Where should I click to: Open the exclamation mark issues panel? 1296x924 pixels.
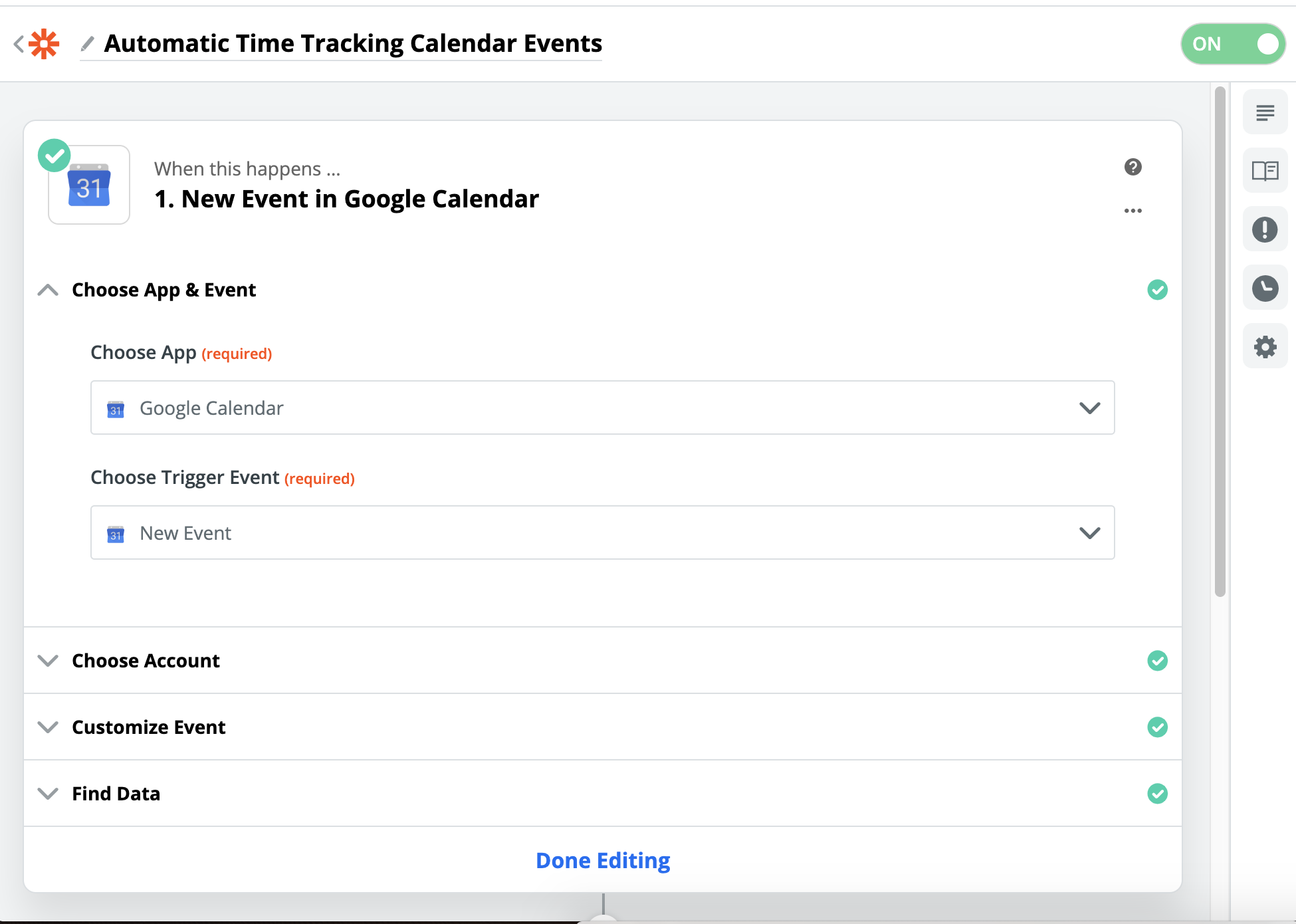click(1265, 229)
